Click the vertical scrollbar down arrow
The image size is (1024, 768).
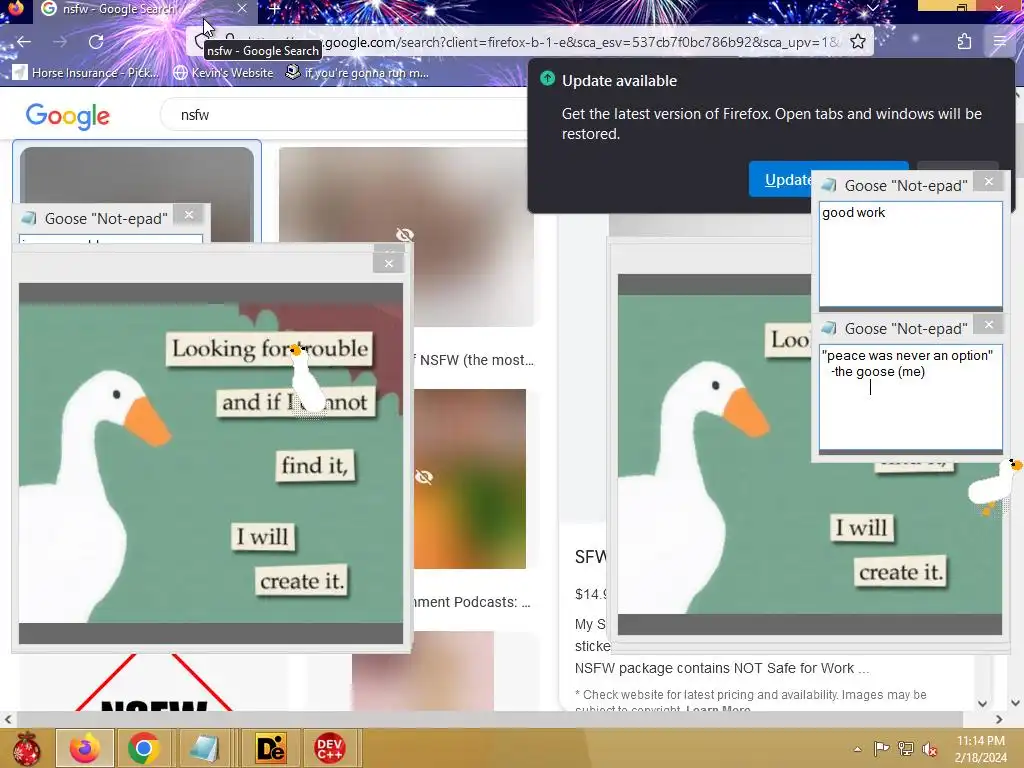1015,703
